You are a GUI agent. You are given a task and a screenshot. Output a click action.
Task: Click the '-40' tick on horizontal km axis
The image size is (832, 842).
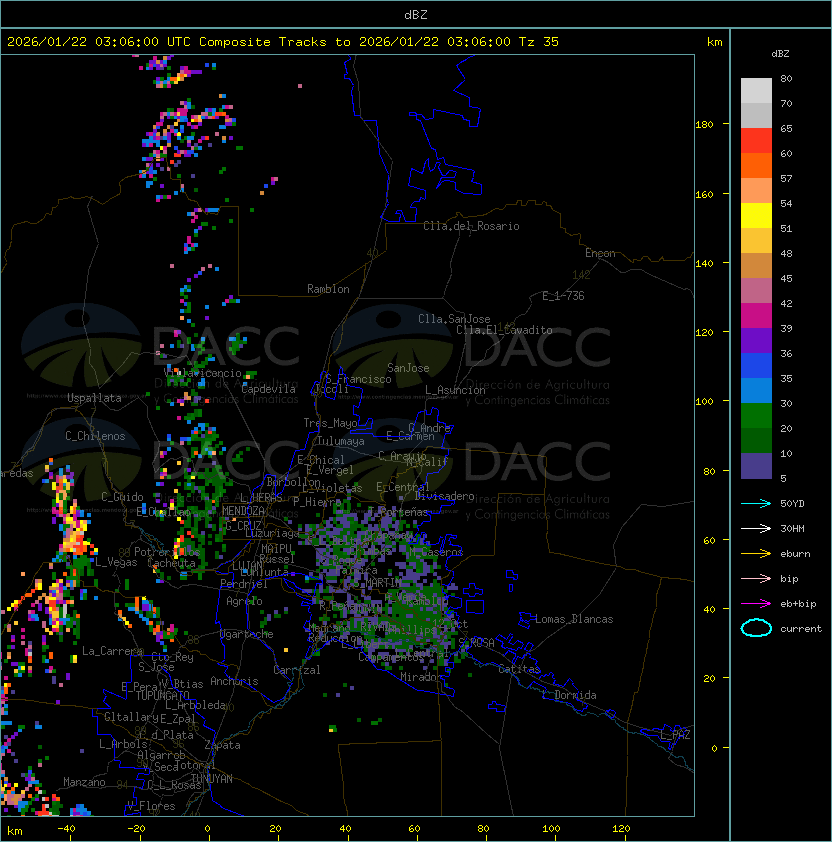click(x=66, y=829)
